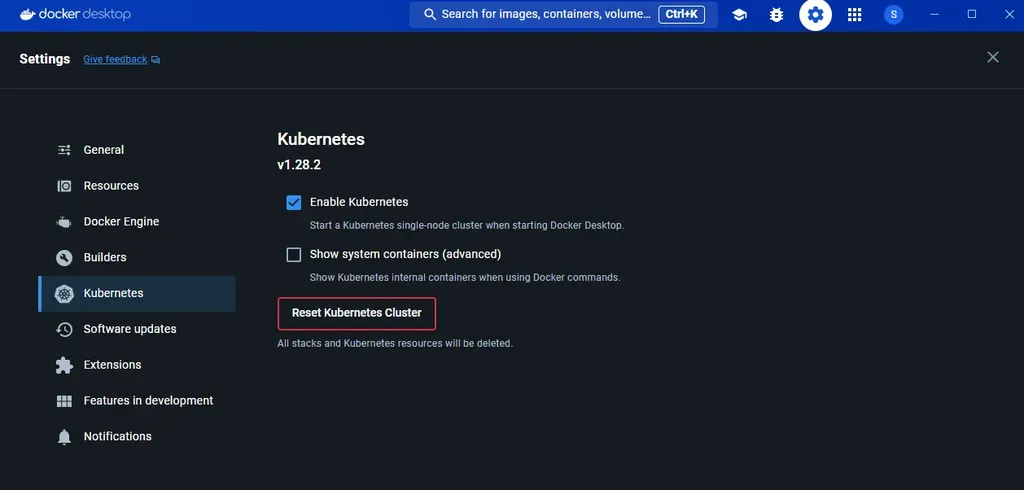Click the Extensions puzzle piece icon
Viewport: 1024px width, 490px height.
click(x=64, y=365)
